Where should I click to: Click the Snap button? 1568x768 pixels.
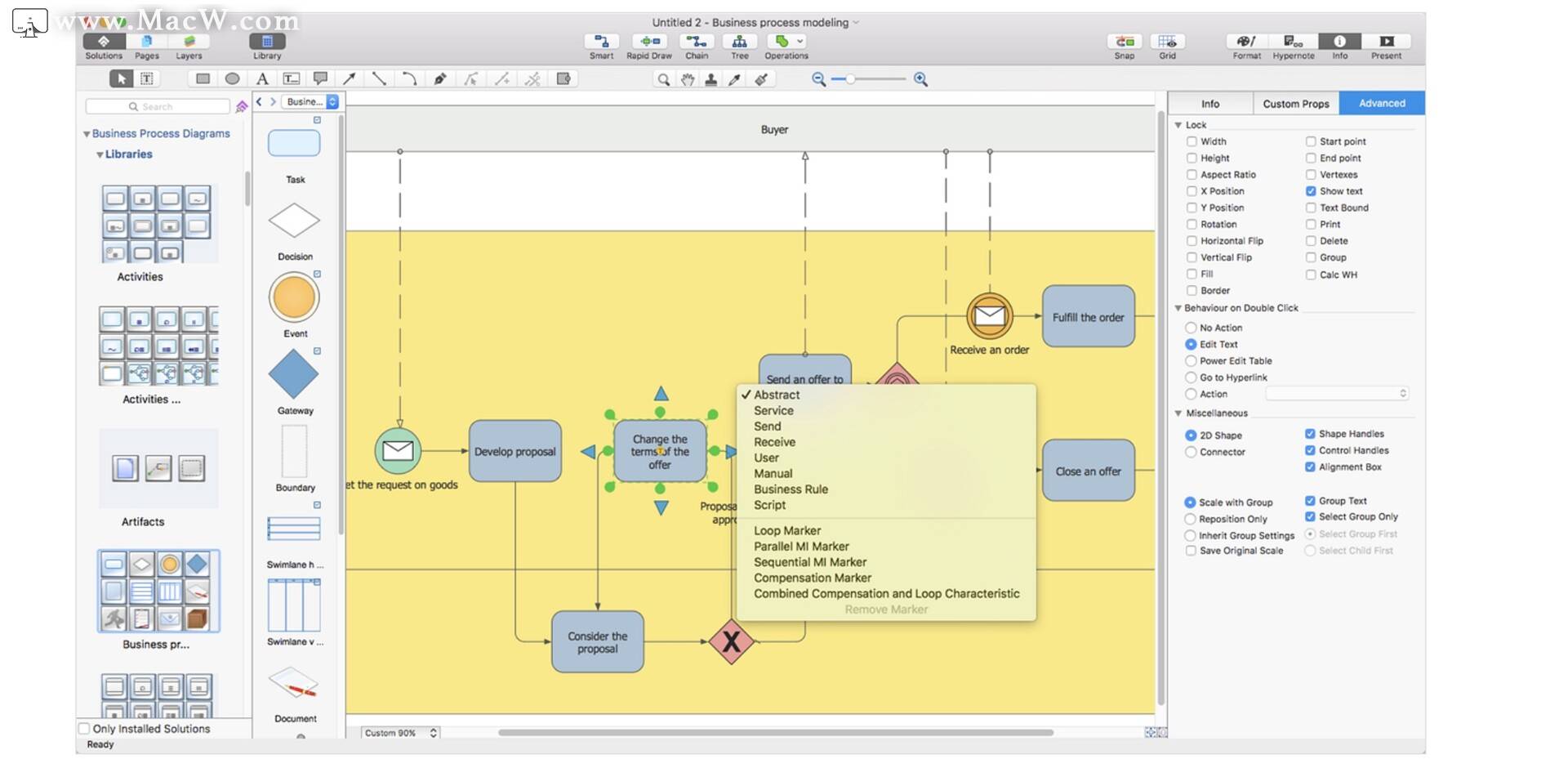point(1124,45)
